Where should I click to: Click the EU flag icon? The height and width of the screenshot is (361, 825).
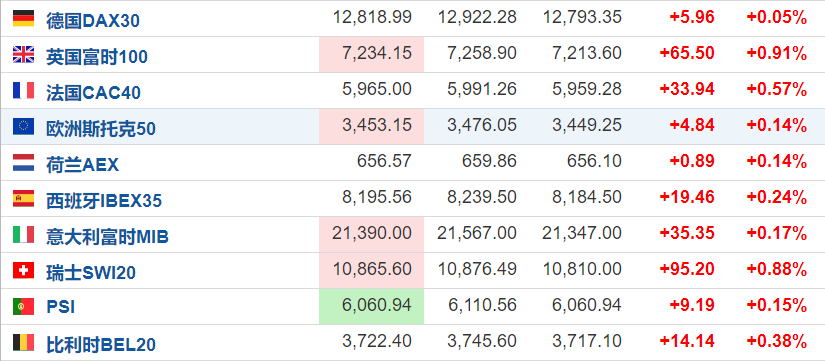(x=24, y=126)
